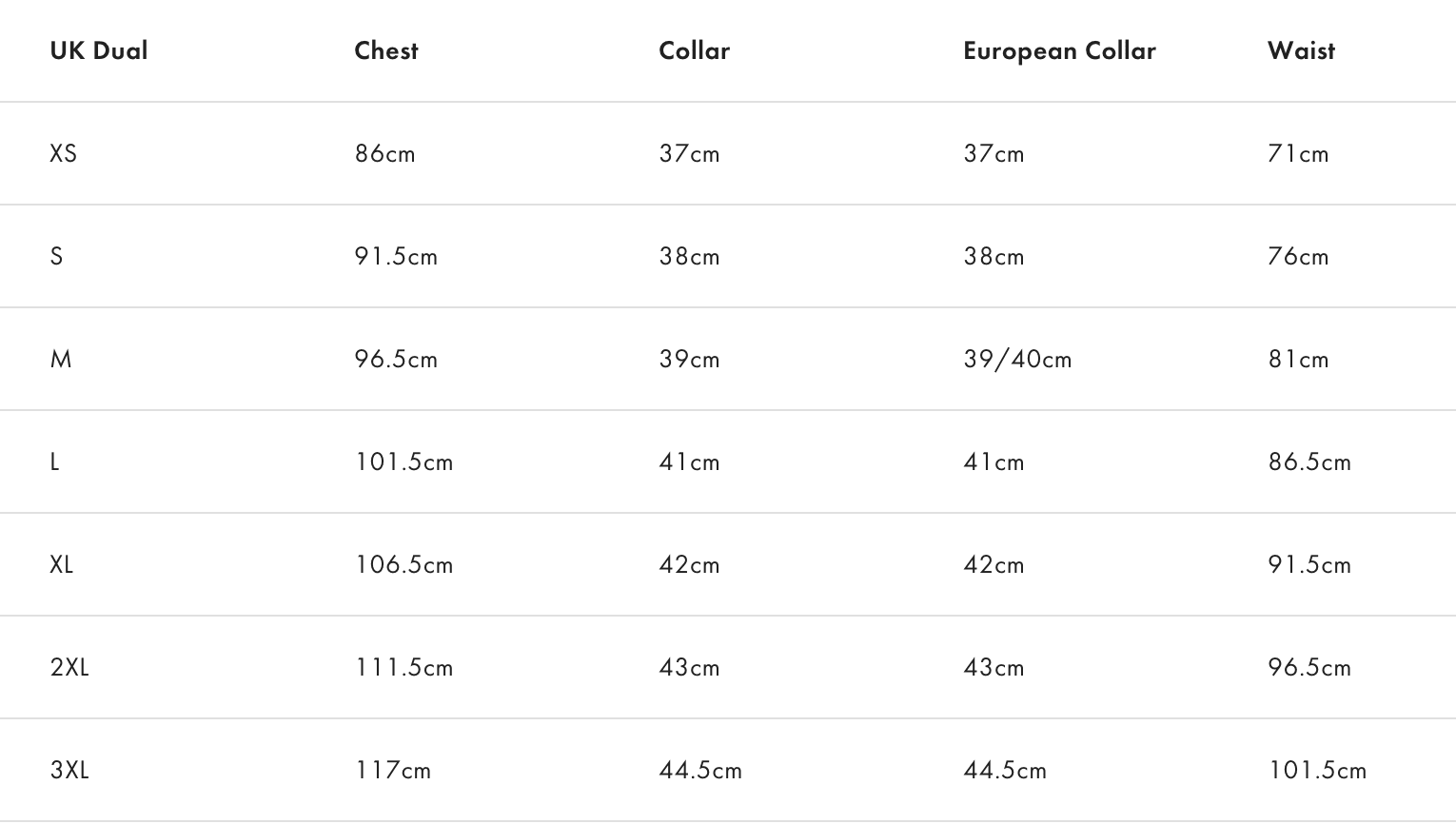Select the L size row label
1456x824 pixels.
click(55, 462)
